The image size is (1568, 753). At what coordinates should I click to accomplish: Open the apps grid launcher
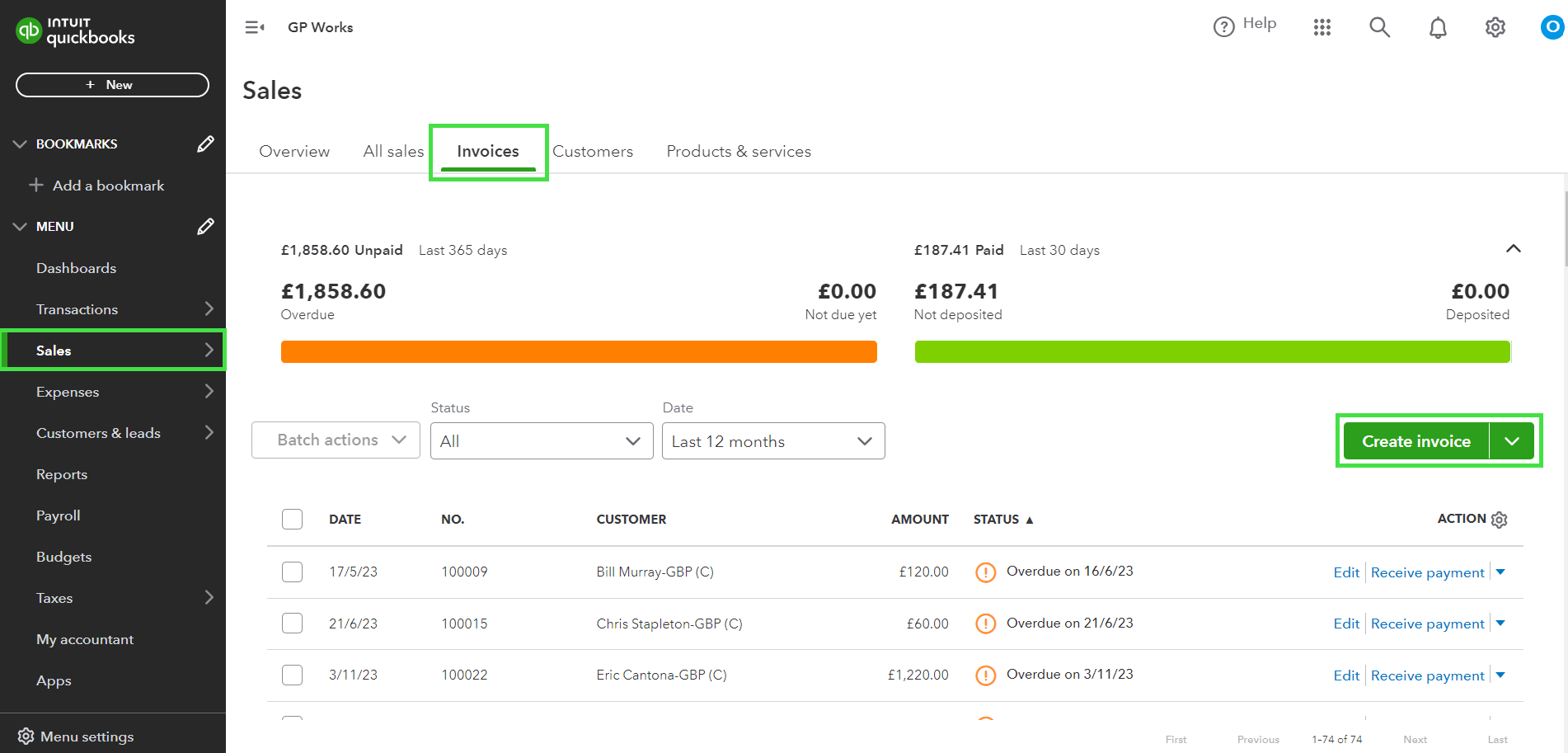pos(1322,28)
